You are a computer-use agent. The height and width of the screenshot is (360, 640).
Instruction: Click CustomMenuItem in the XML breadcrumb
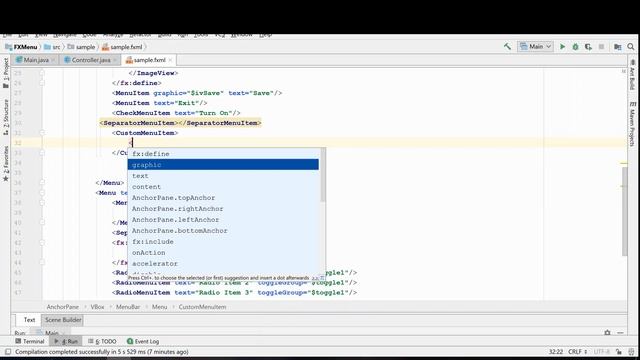[202, 307]
